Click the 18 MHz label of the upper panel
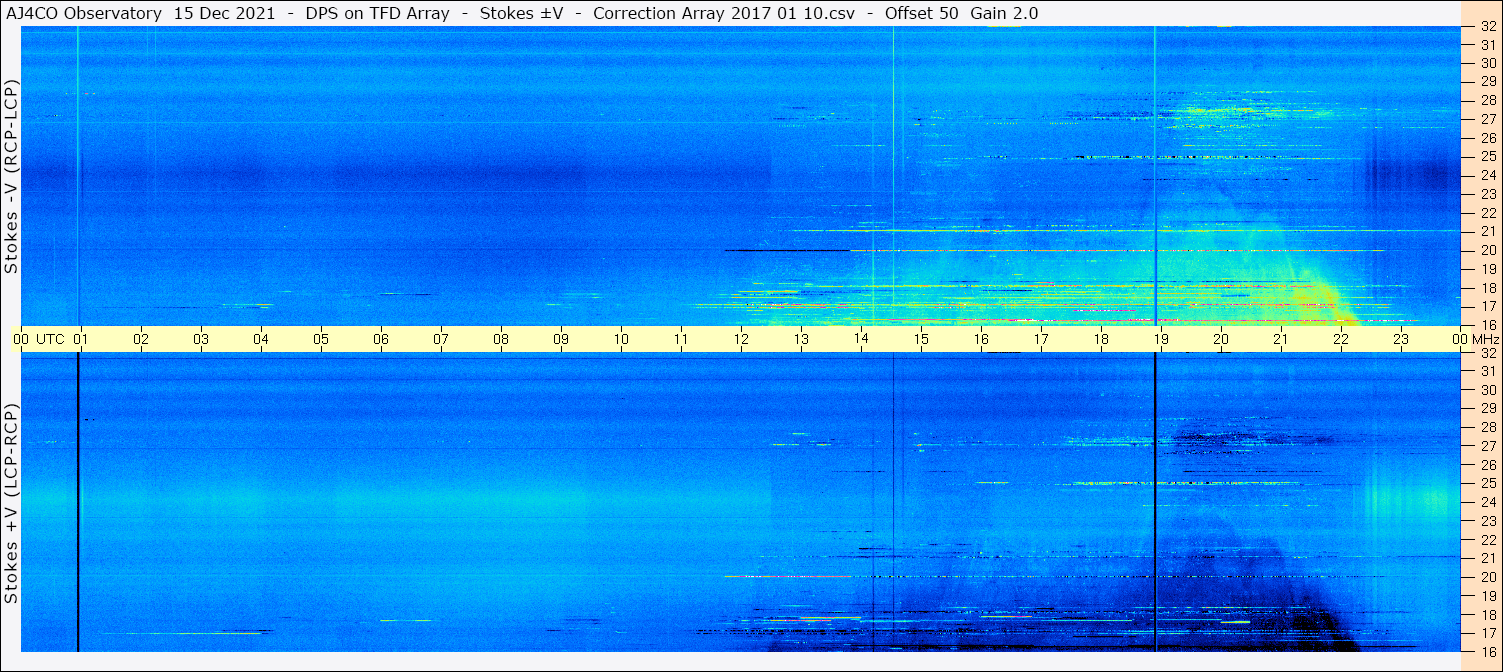The image size is (1503, 672). pyautogui.click(x=1487, y=288)
